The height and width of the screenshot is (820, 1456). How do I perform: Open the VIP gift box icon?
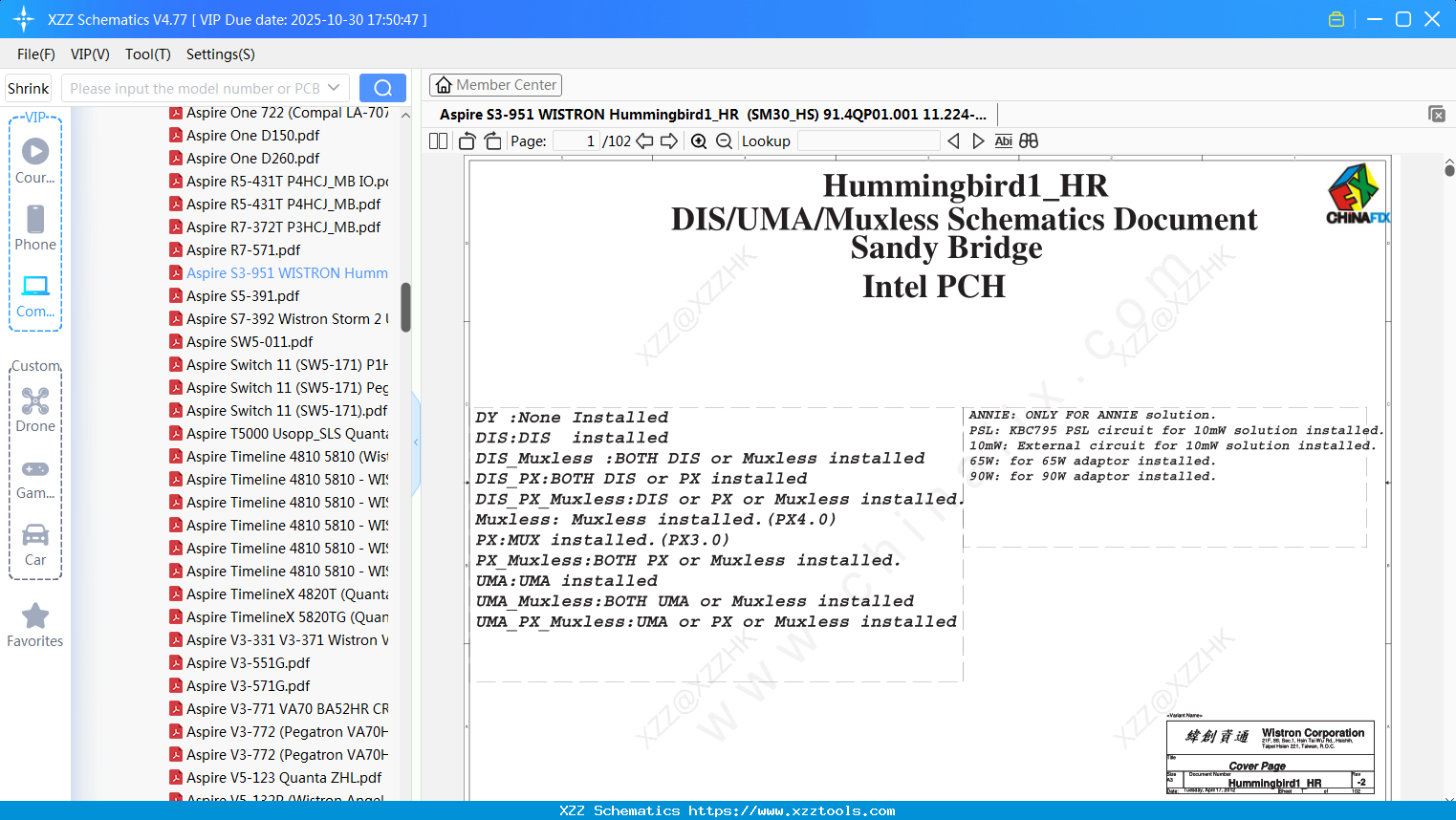pyautogui.click(x=1336, y=19)
